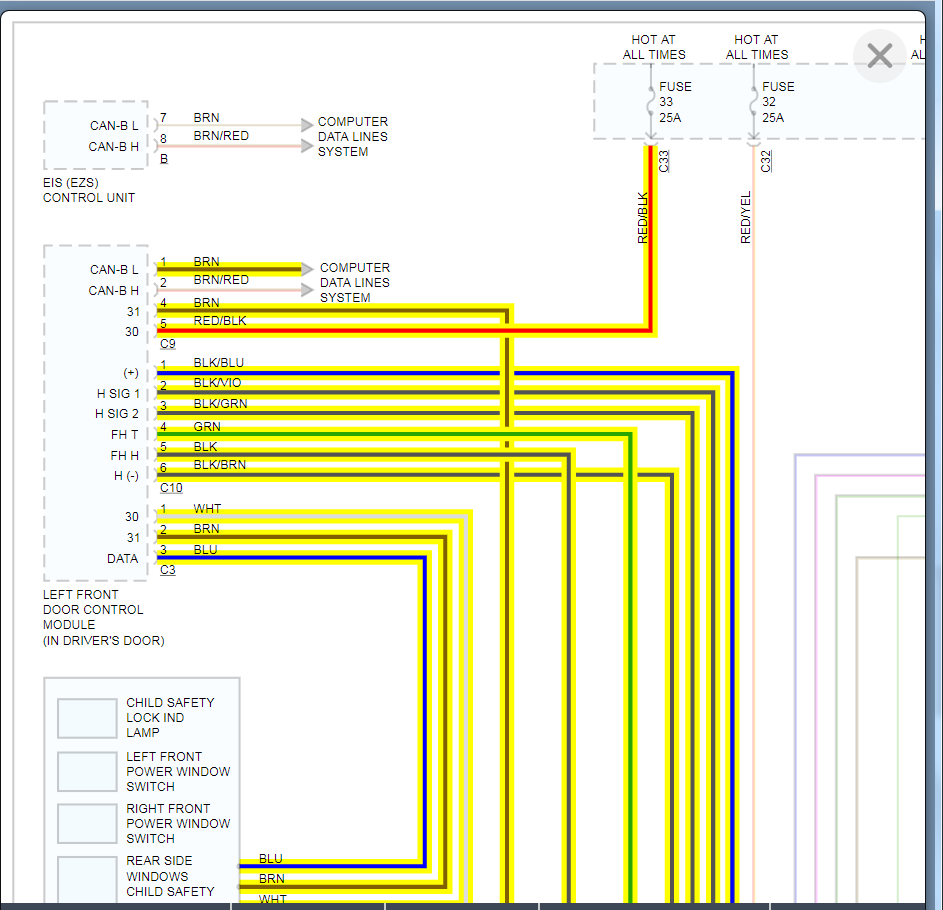Click the arrow on the EIS CAN-B H BRN/RED wire

point(306,145)
